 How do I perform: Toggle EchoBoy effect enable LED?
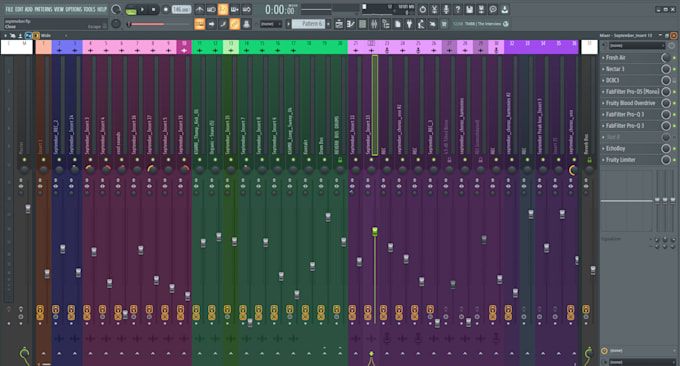click(x=674, y=148)
